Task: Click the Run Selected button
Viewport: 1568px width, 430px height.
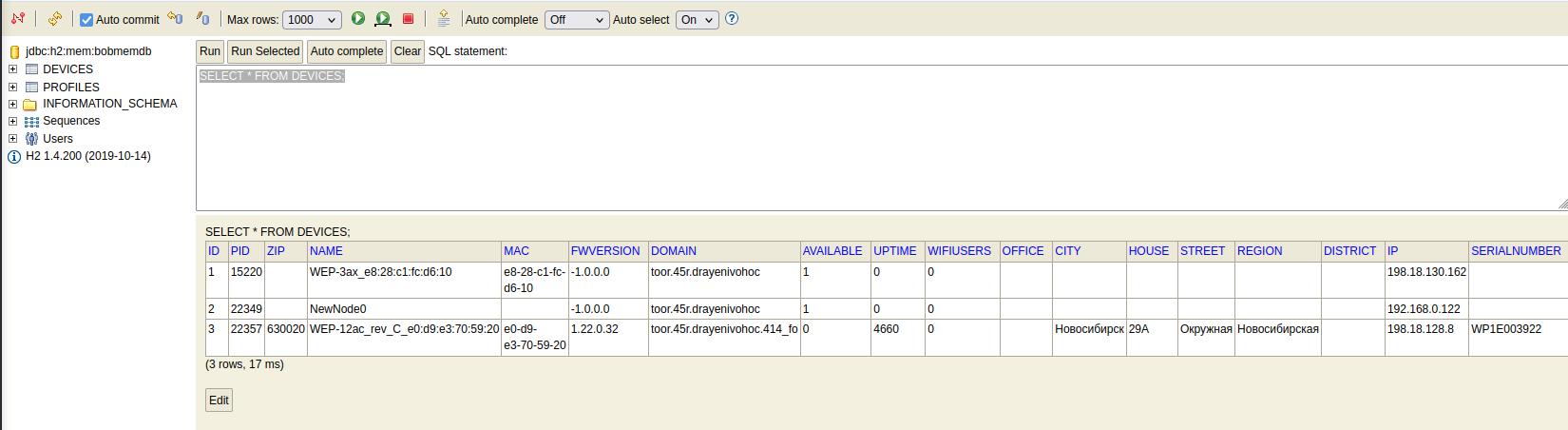Action: click(x=265, y=51)
